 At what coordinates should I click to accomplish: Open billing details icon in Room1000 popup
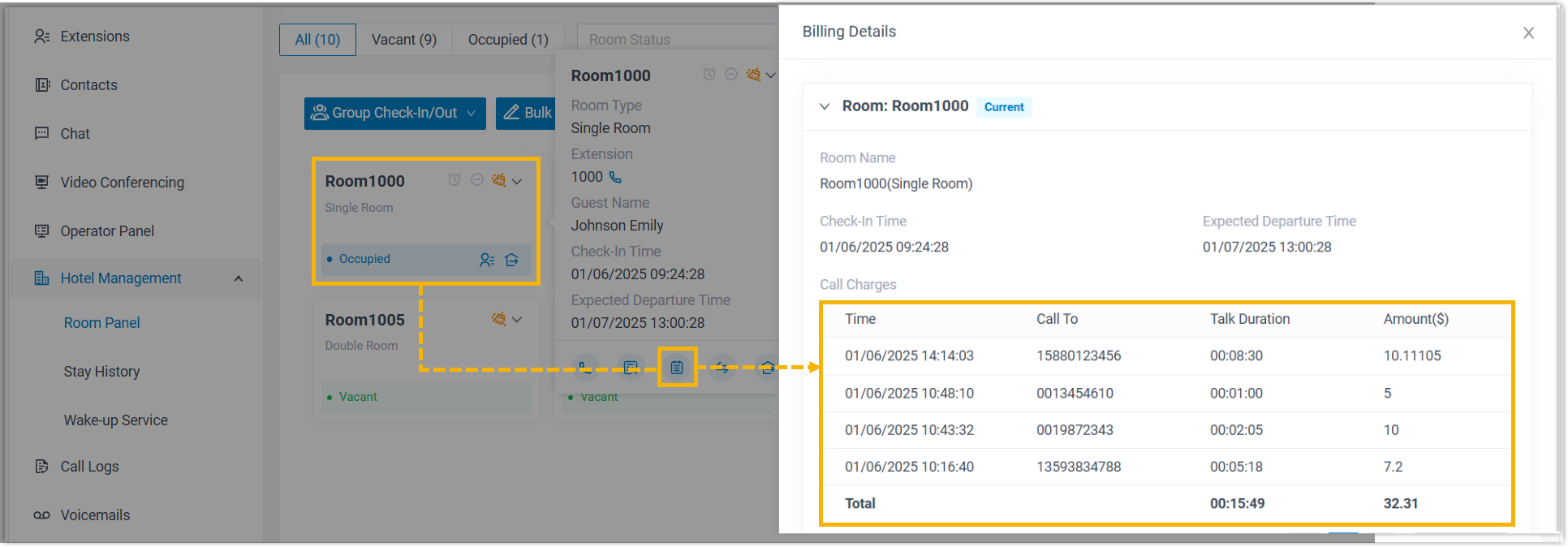[677, 368]
